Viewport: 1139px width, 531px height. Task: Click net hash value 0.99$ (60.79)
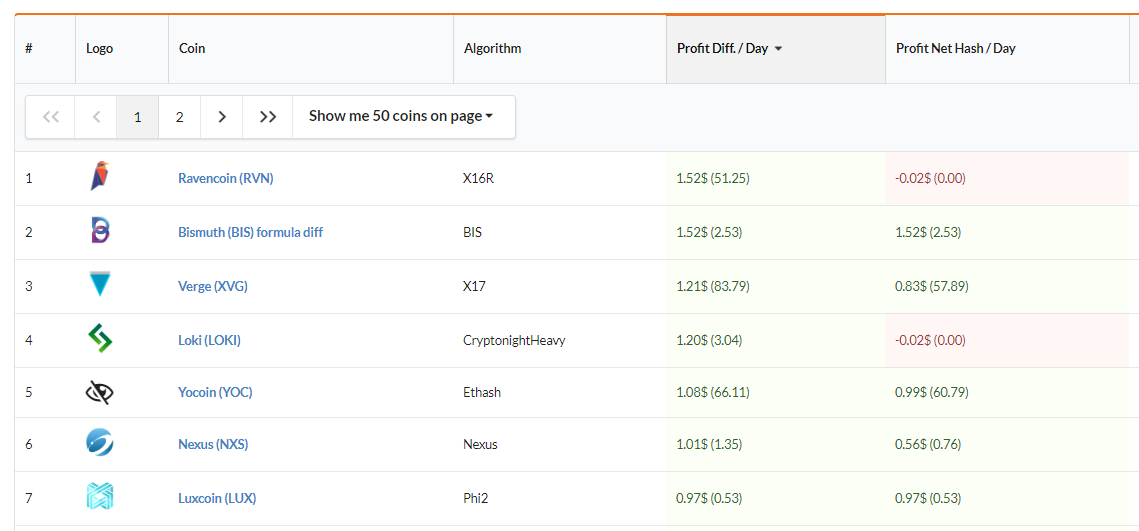pyautogui.click(x=932, y=392)
